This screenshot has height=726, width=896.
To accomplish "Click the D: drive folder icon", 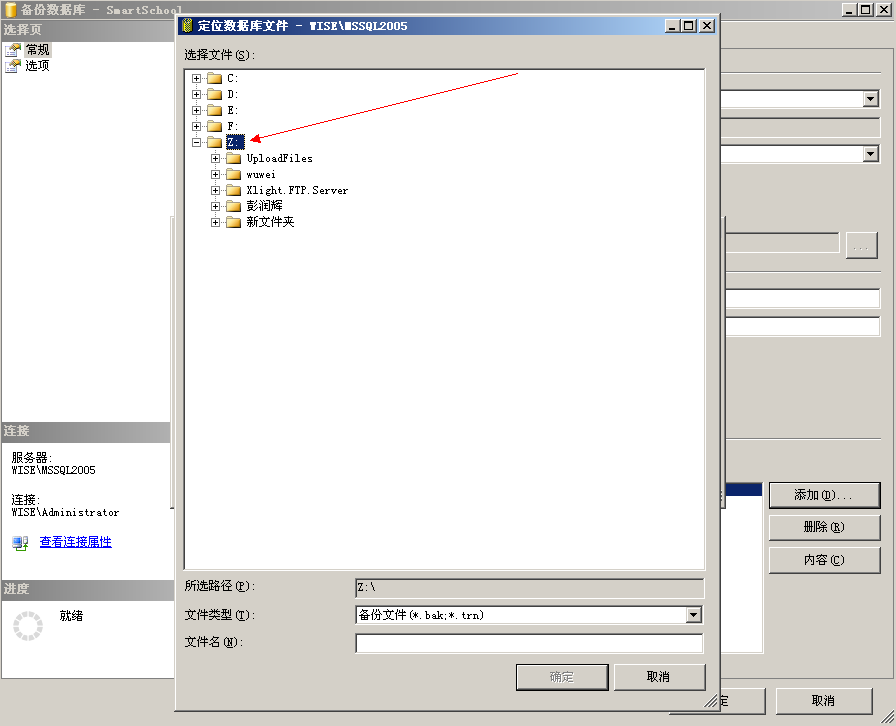I will click(214, 94).
